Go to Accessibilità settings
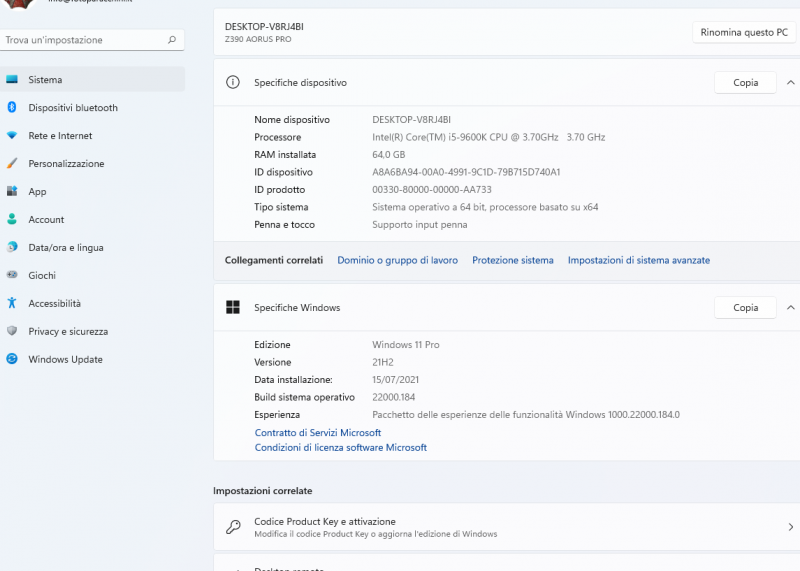 (x=92, y=304)
